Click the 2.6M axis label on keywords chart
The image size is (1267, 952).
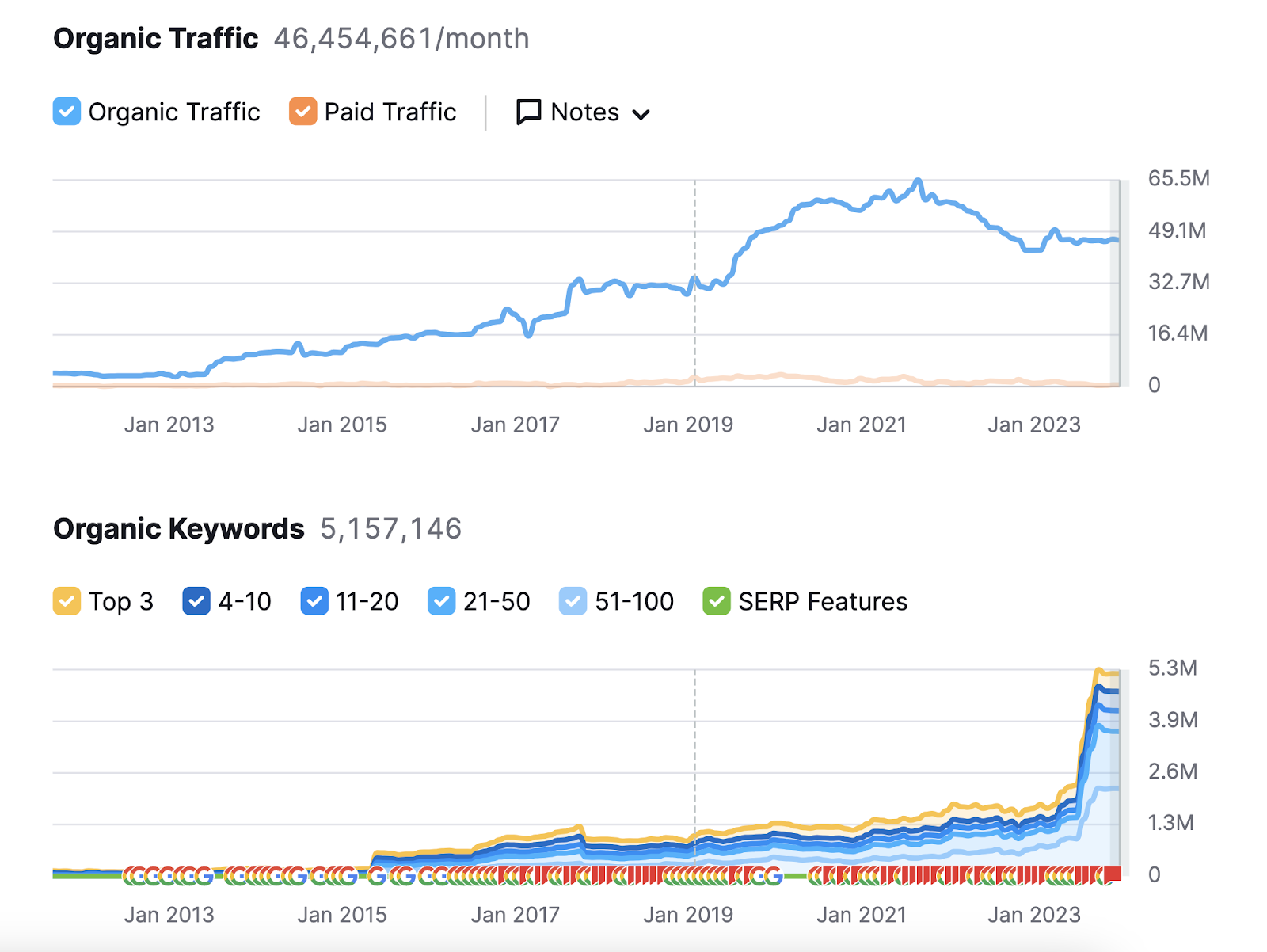click(x=1173, y=771)
